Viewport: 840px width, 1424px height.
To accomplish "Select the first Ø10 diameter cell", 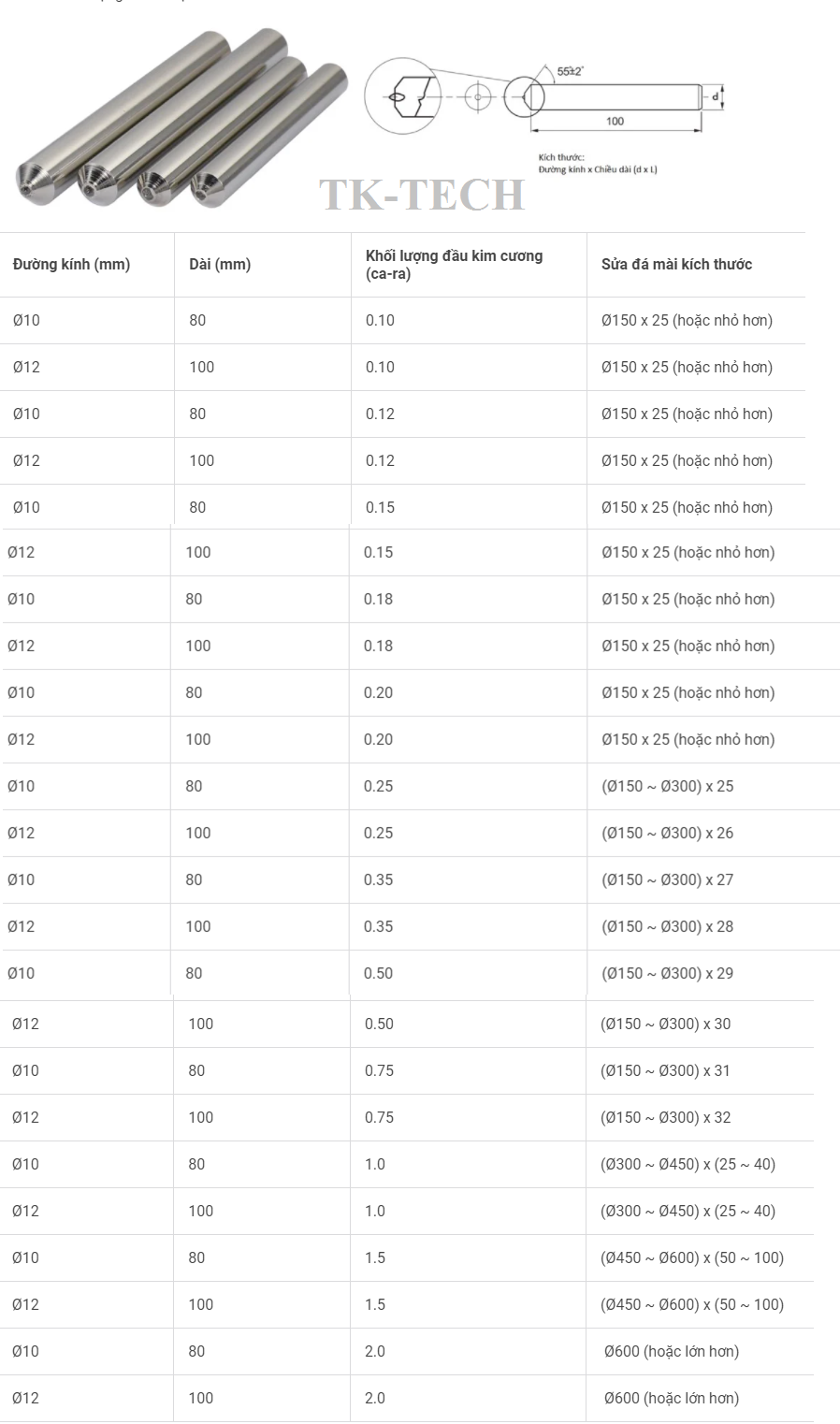I will 26,320.
